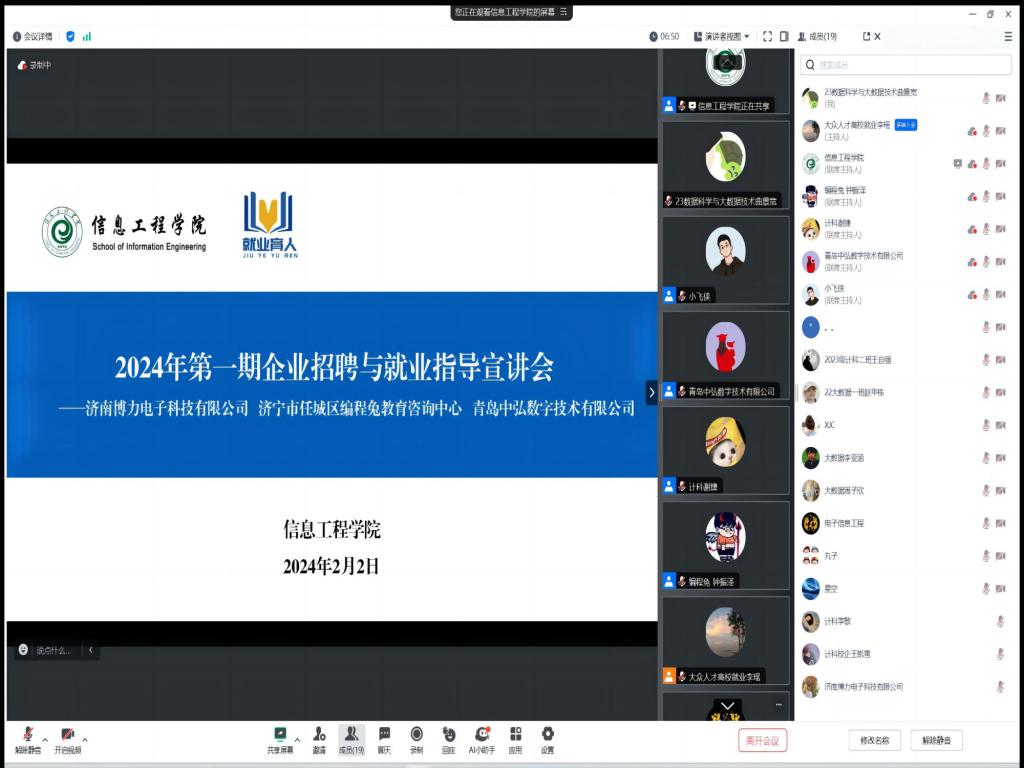Viewport: 1024px width, 768px height.
Task: Open the 回应 reactions icon
Action: click(x=449, y=739)
